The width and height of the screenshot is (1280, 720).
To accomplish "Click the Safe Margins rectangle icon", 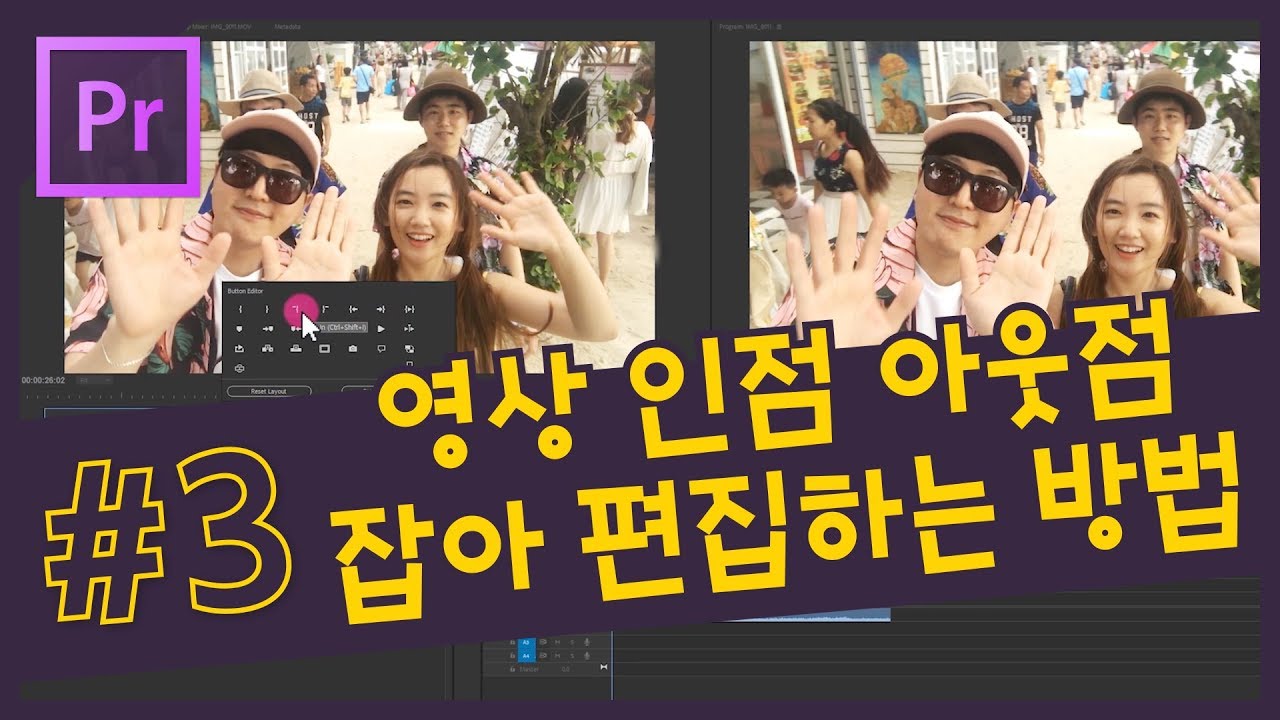I will [x=324, y=349].
